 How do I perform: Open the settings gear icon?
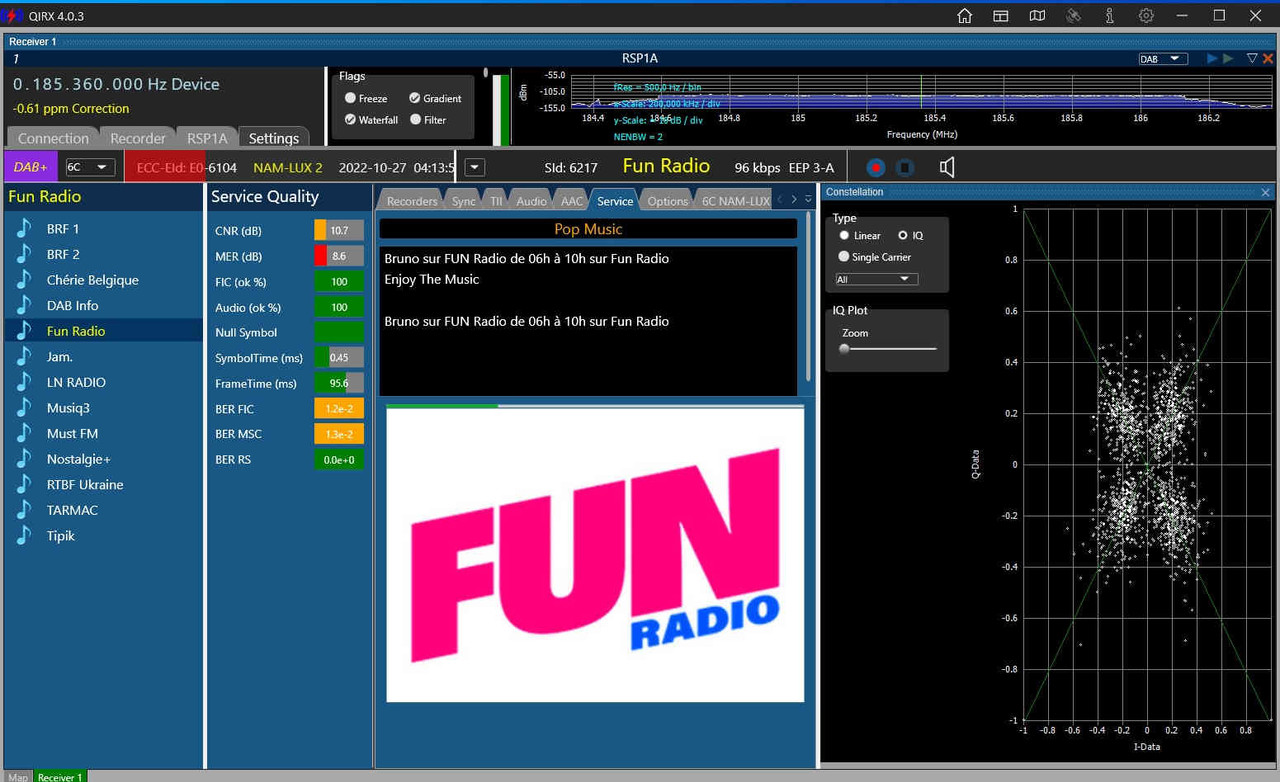(x=1146, y=16)
